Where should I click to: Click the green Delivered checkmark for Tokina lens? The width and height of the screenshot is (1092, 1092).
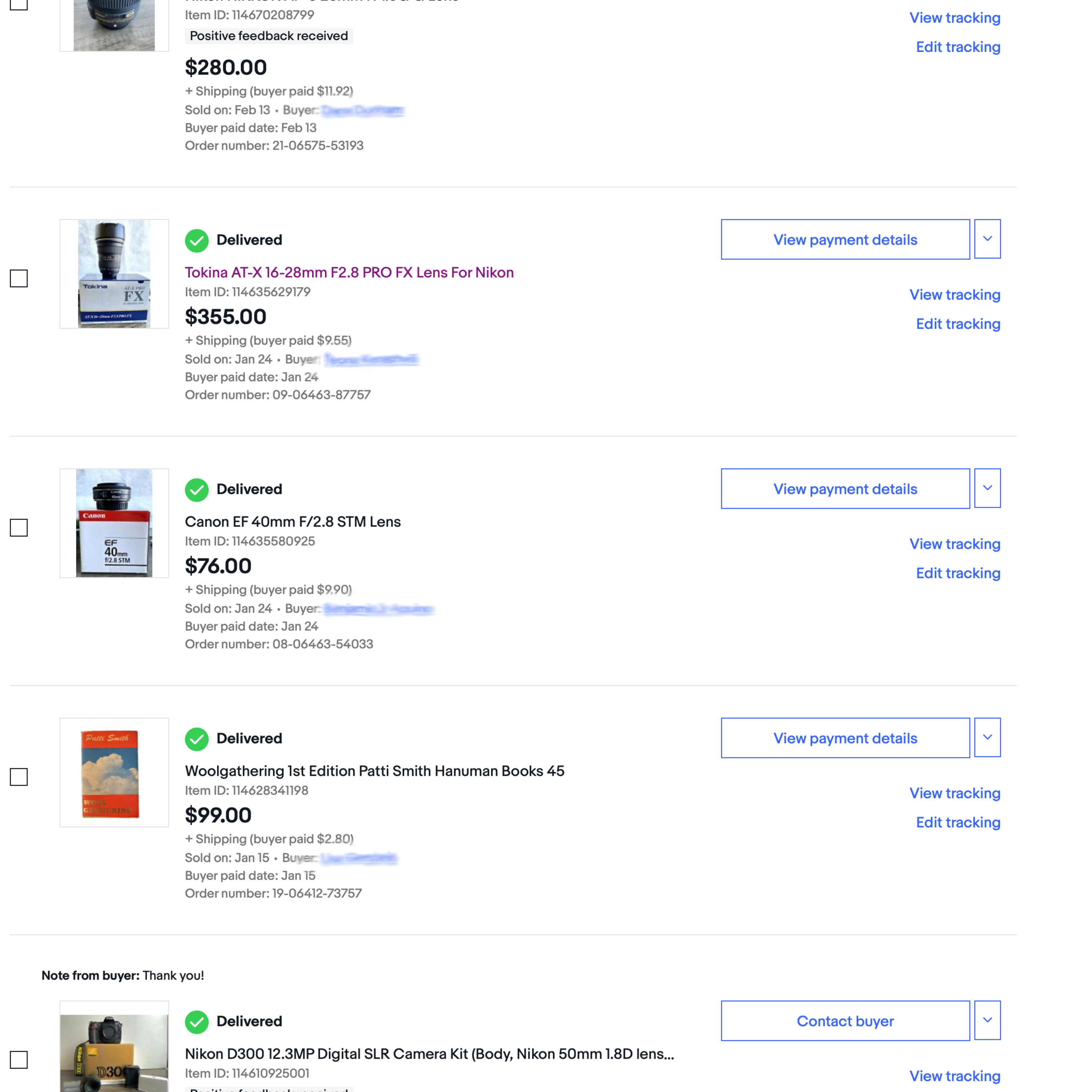197,240
